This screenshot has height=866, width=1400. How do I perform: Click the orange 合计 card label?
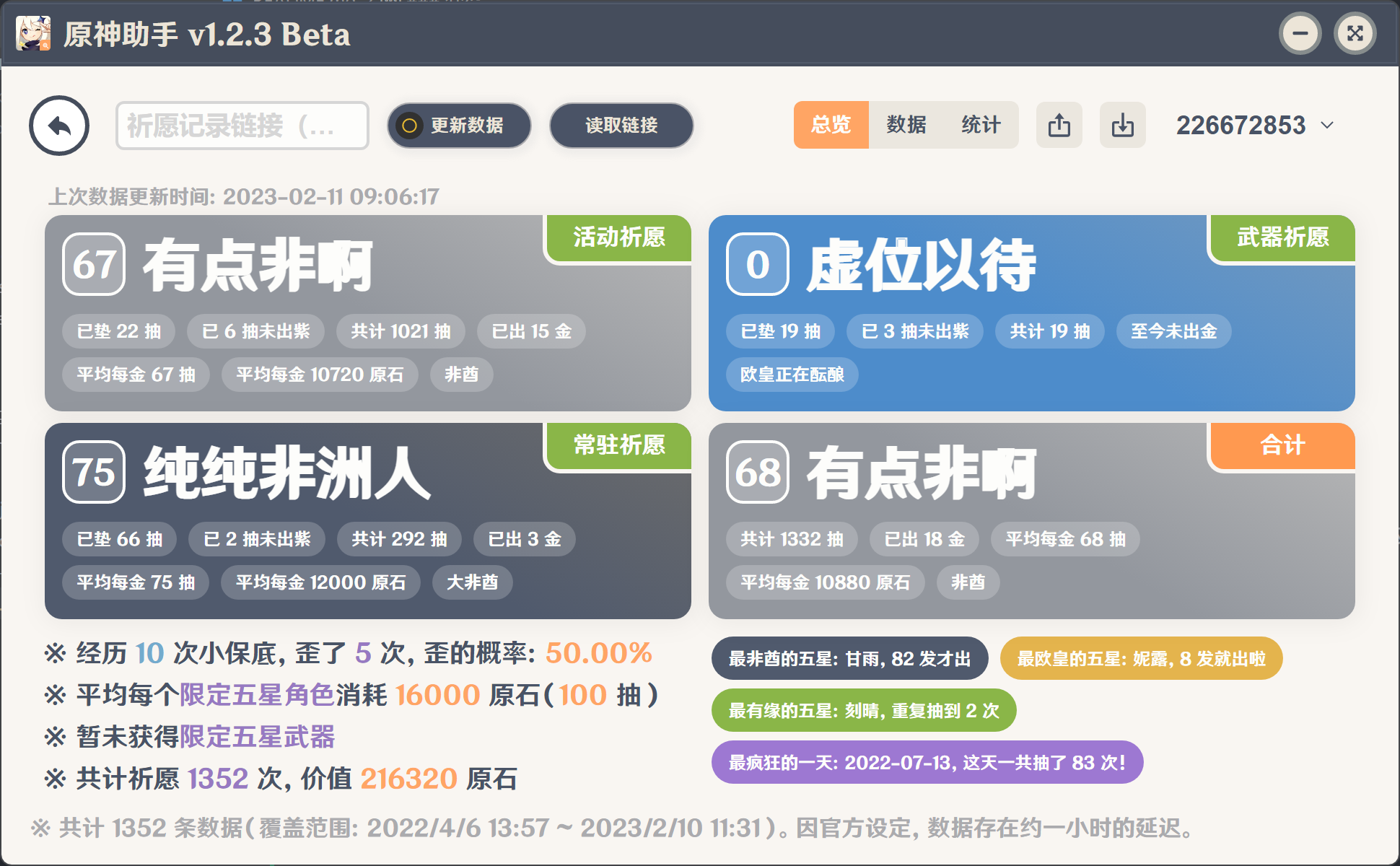[1282, 445]
